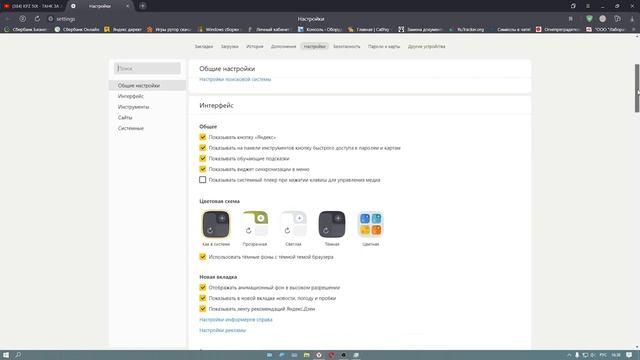Toggle Показывать кнопку «Яндекс» checkbox
The height and width of the screenshot is (360, 640).
pos(202,137)
